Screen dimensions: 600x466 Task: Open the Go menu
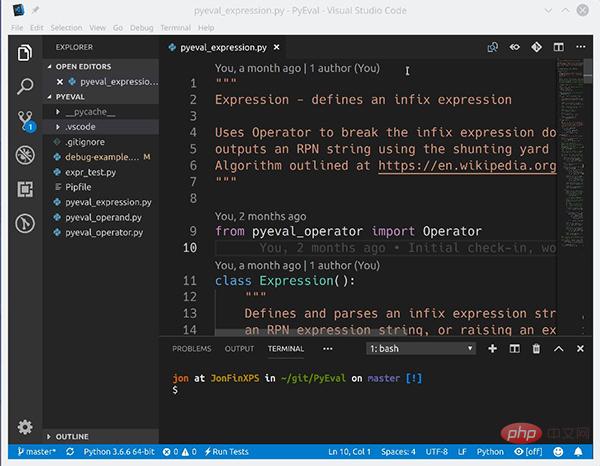[118, 28]
